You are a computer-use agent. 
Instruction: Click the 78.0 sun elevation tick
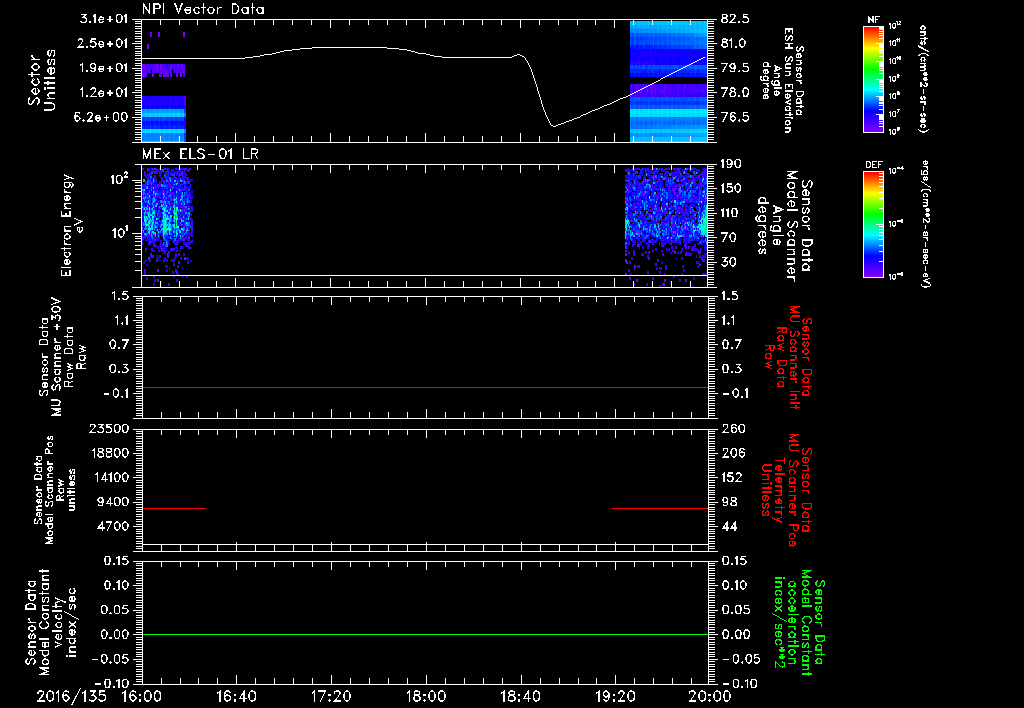[735, 93]
